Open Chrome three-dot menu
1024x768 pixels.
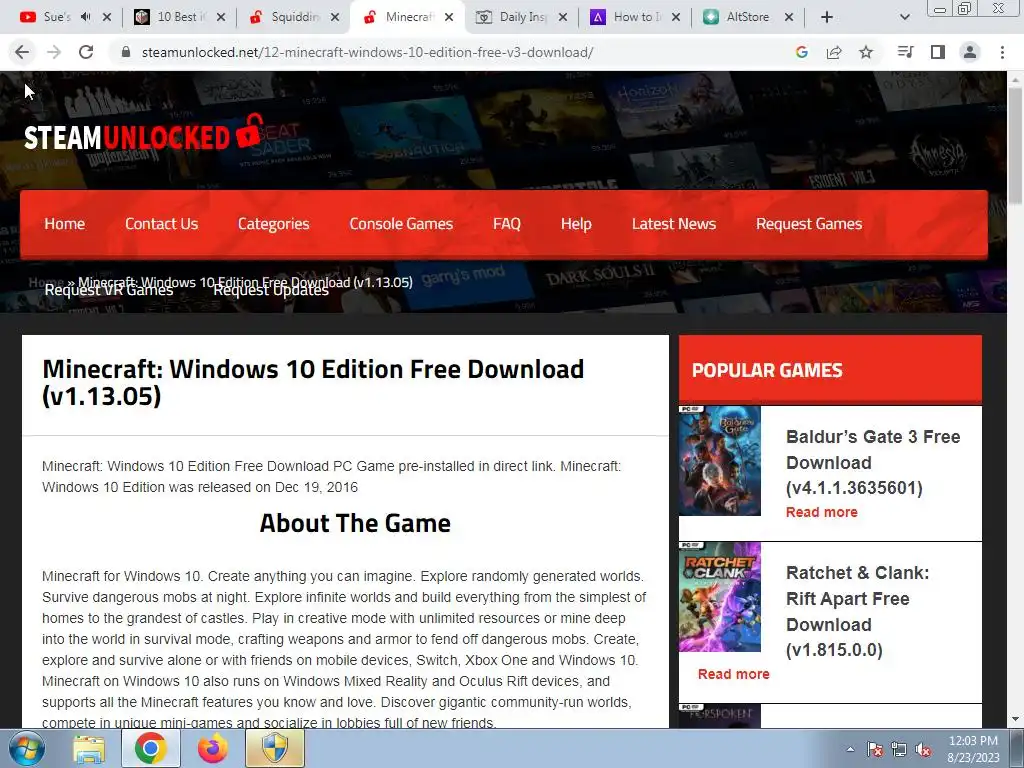[1002, 52]
